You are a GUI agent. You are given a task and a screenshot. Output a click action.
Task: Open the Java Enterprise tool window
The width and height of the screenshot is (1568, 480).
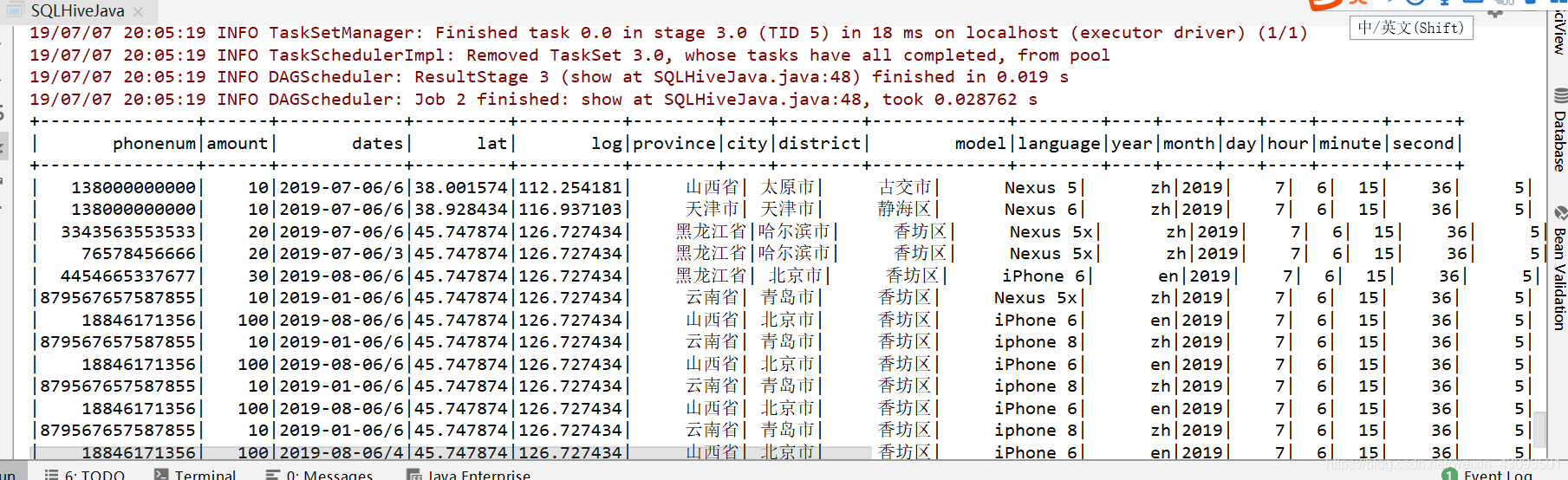pyautogui.click(x=469, y=474)
